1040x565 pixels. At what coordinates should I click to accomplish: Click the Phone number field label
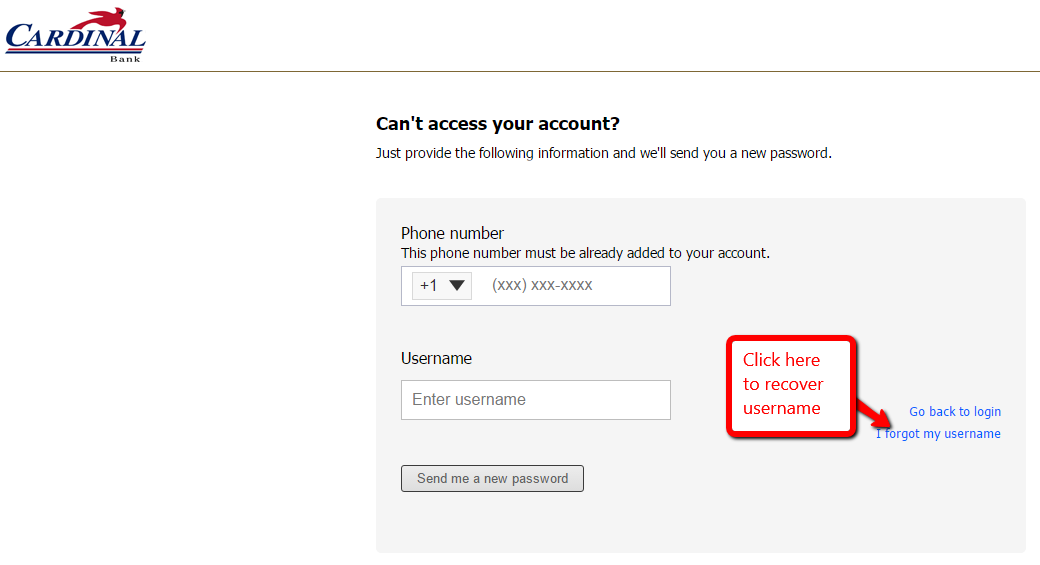(452, 233)
